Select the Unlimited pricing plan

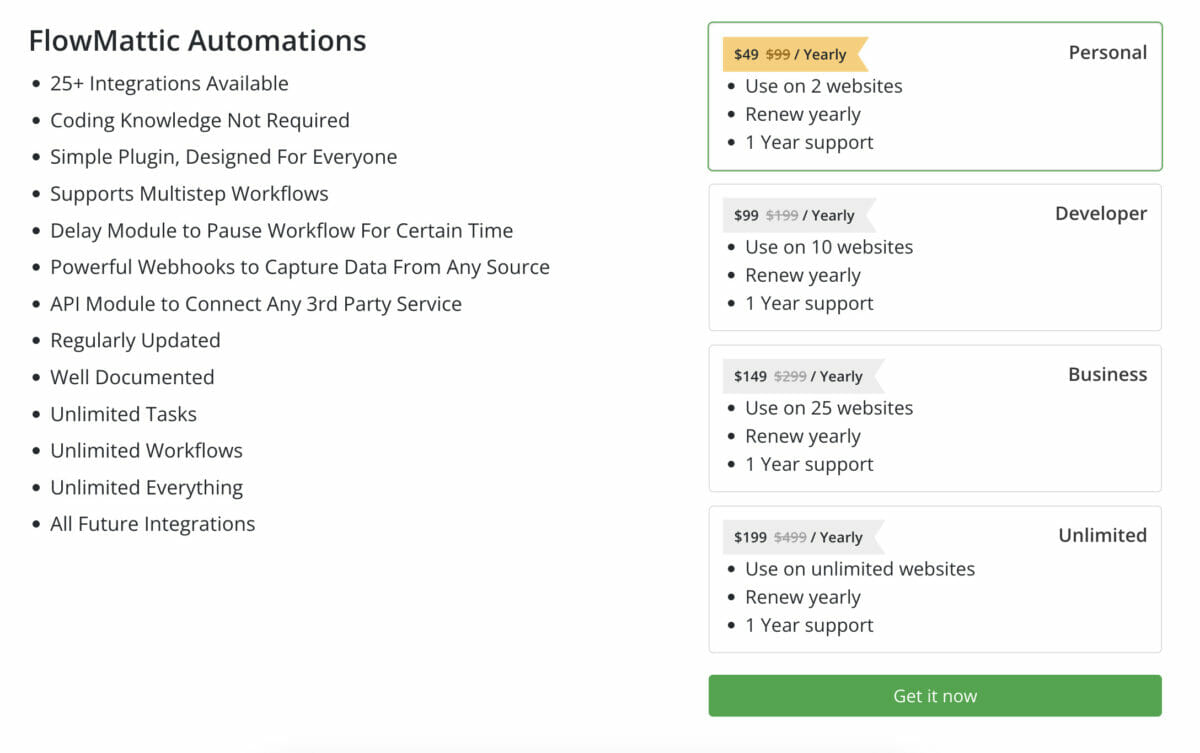[x=1102, y=536]
